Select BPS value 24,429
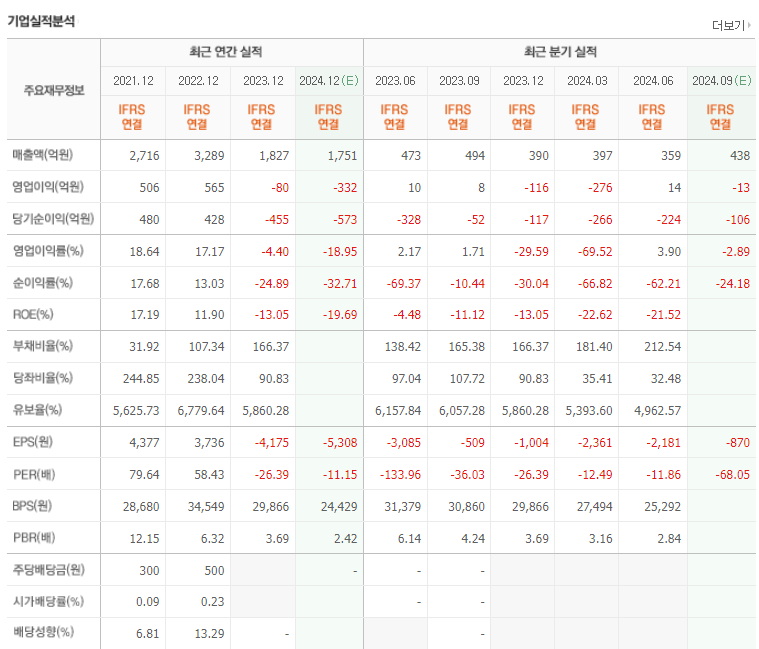 [x=339, y=507]
